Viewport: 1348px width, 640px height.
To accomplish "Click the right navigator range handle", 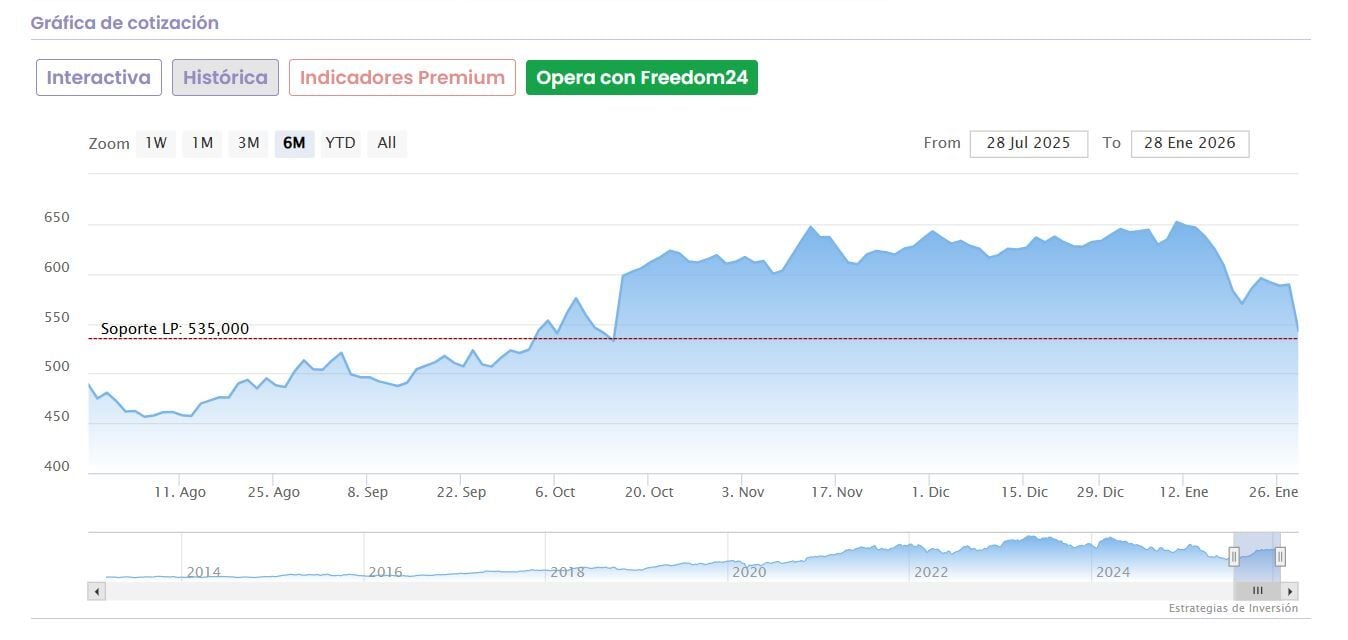I will 1280,557.
